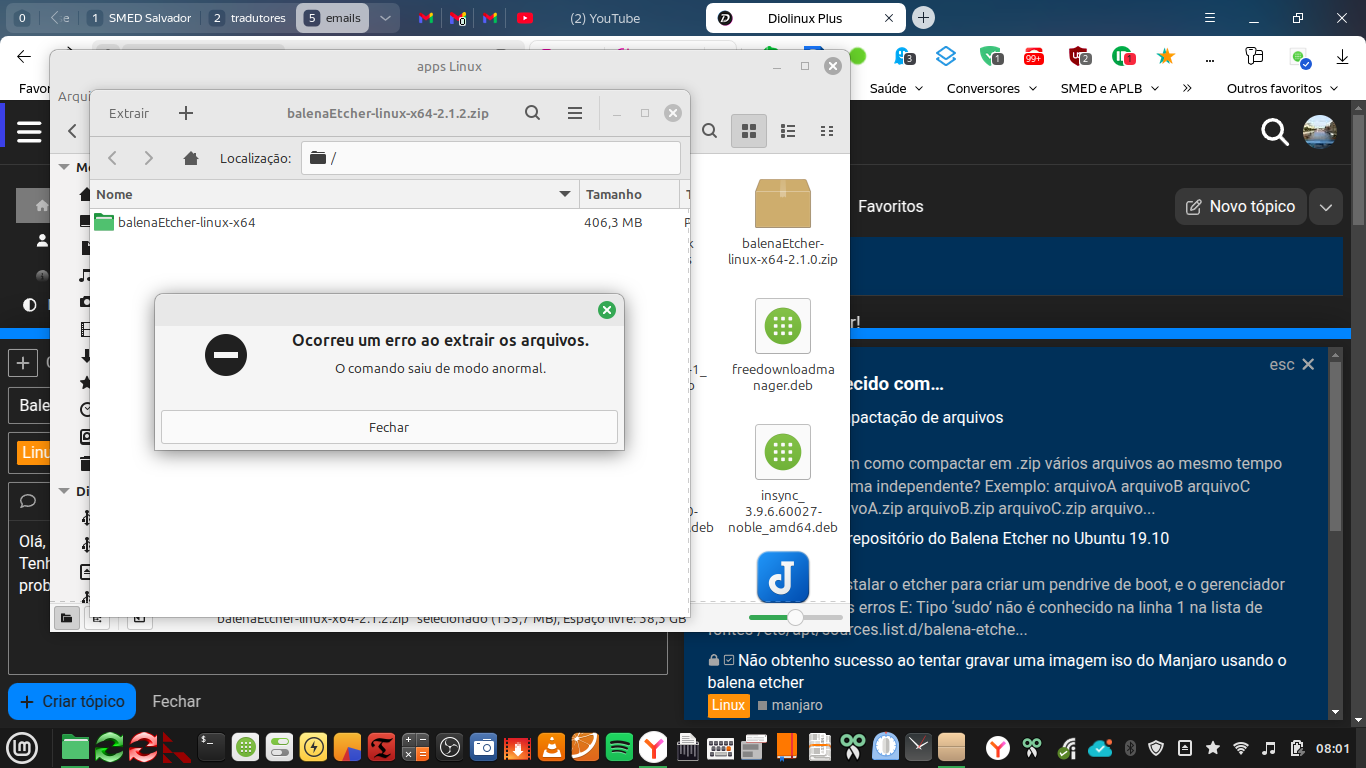1366x768 pixels.
Task: Open Yandex browser in panel
Action: pyautogui.click(x=653, y=746)
